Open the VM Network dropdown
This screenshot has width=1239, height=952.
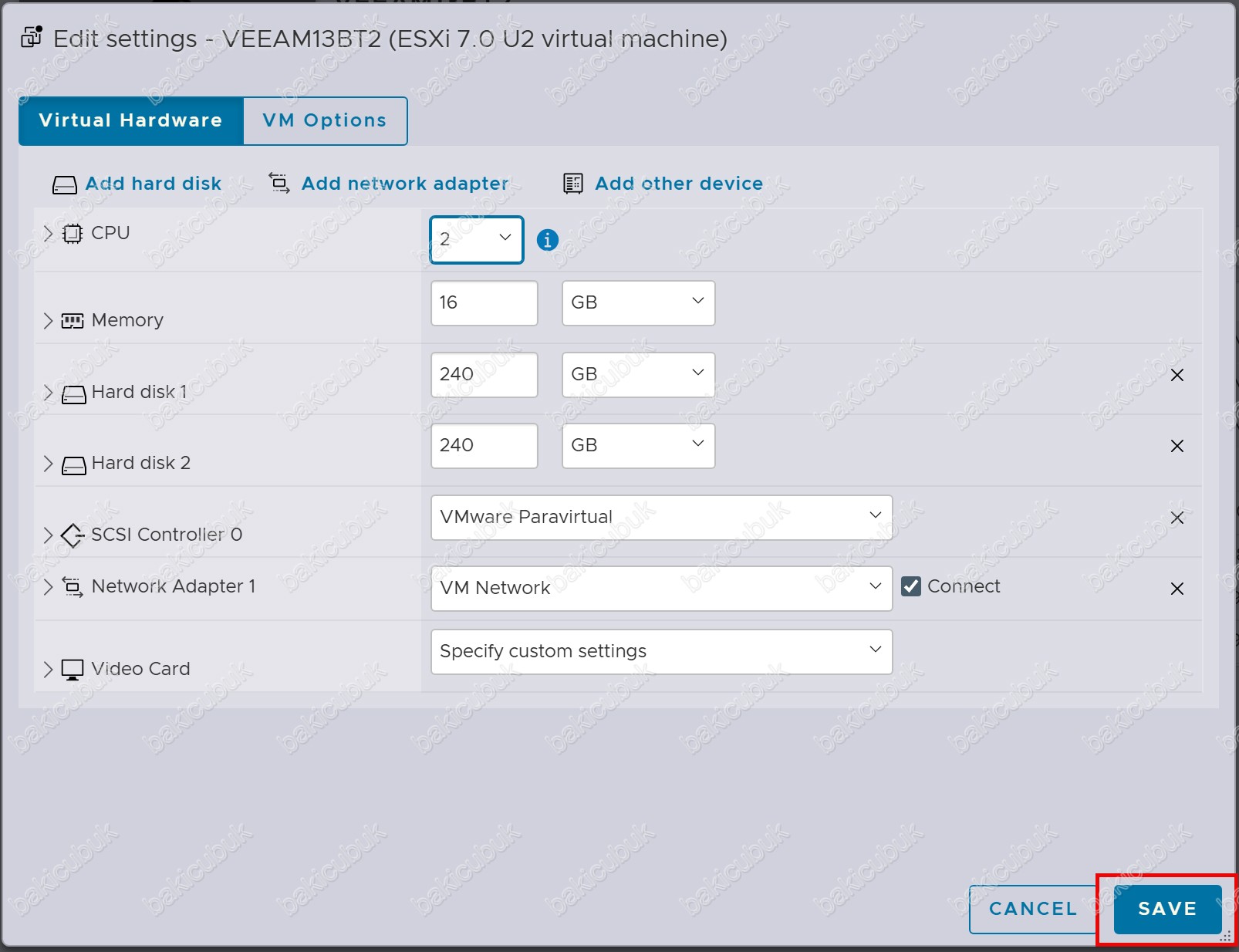(662, 589)
